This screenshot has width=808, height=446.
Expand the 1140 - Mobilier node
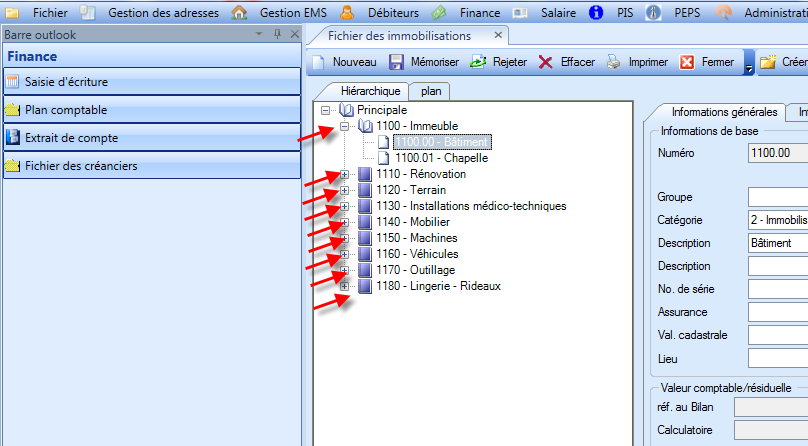click(x=344, y=222)
